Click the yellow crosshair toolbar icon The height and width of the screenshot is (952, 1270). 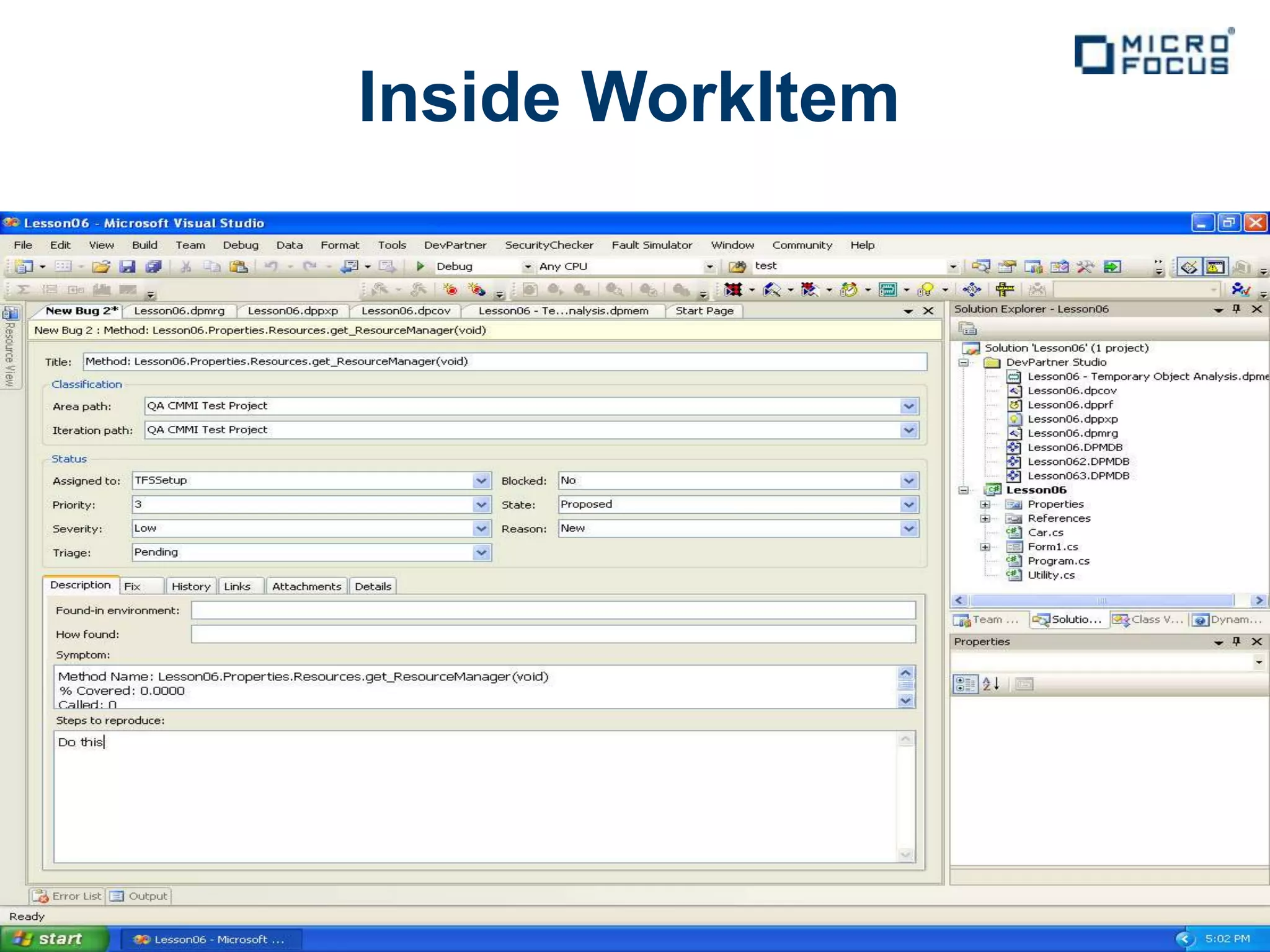[x=1005, y=289]
